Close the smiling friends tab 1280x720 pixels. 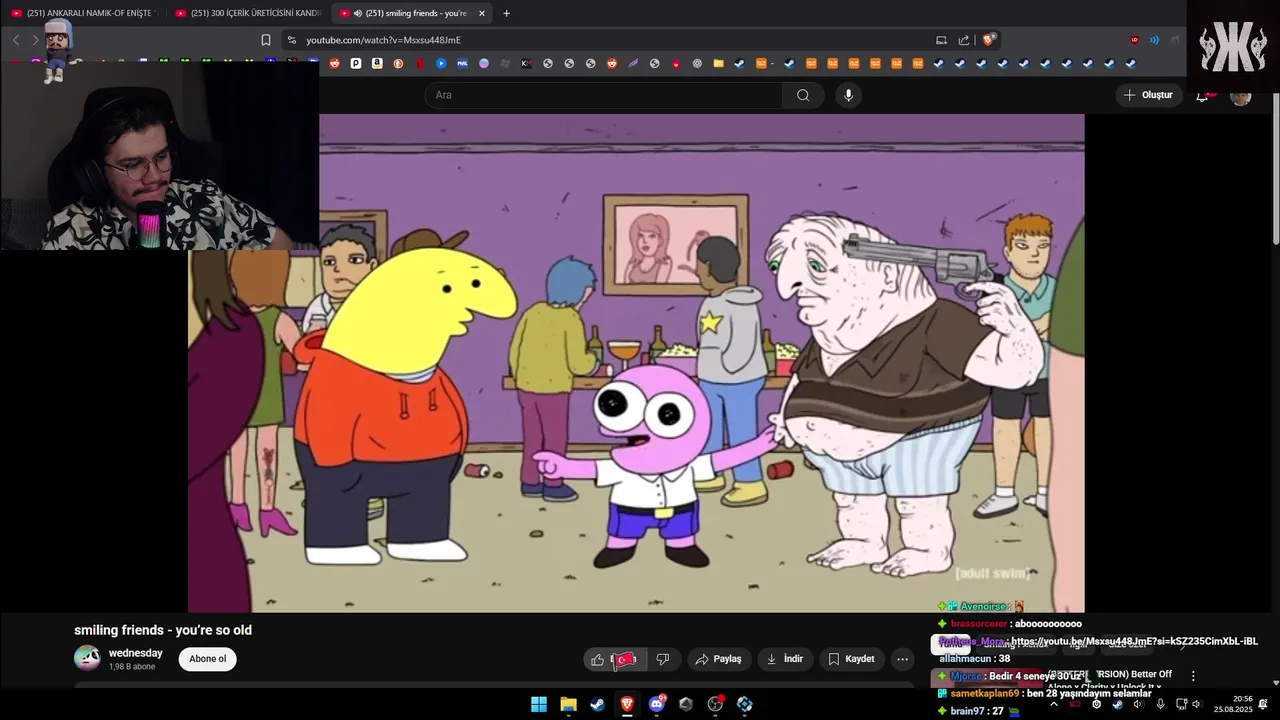(x=482, y=13)
